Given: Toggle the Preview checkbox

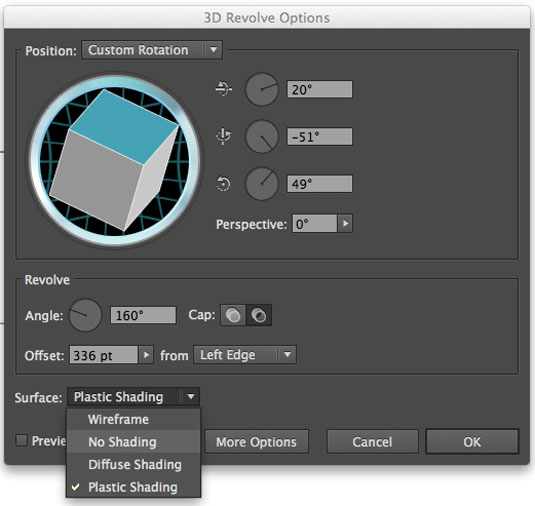Looking at the screenshot, I should tap(21, 440).
